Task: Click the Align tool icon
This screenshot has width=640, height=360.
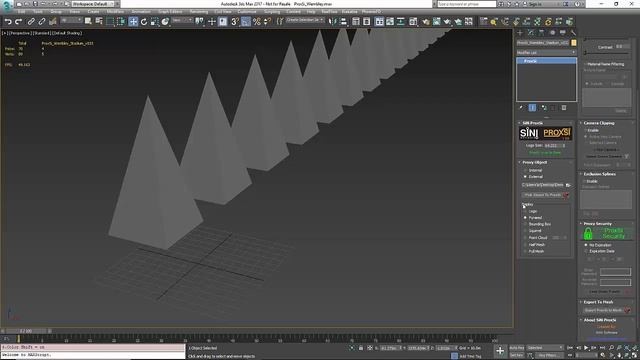Action: click(x=343, y=21)
